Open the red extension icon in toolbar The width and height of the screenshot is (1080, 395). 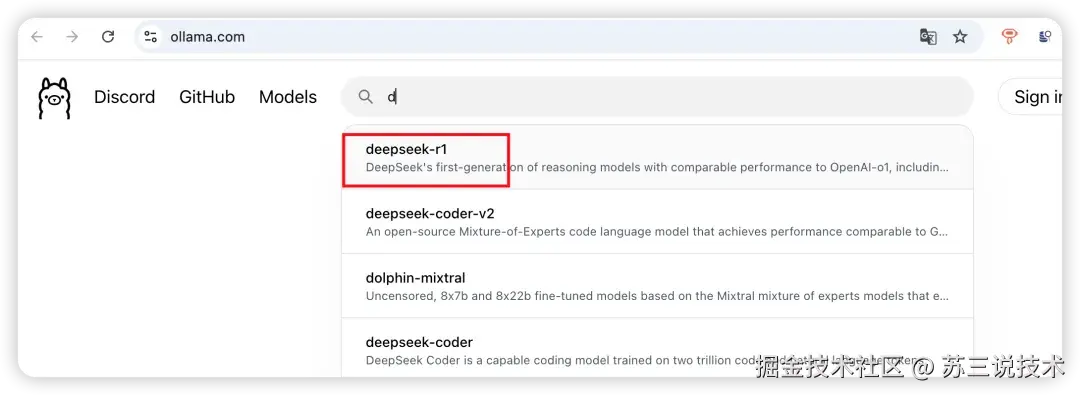pos(1009,37)
